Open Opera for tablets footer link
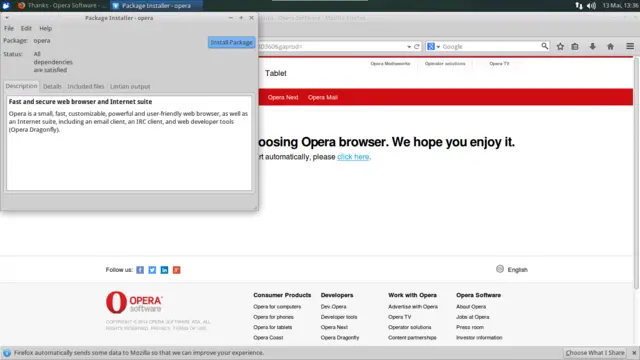This screenshot has width=640, height=360. click(x=272, y=327)
